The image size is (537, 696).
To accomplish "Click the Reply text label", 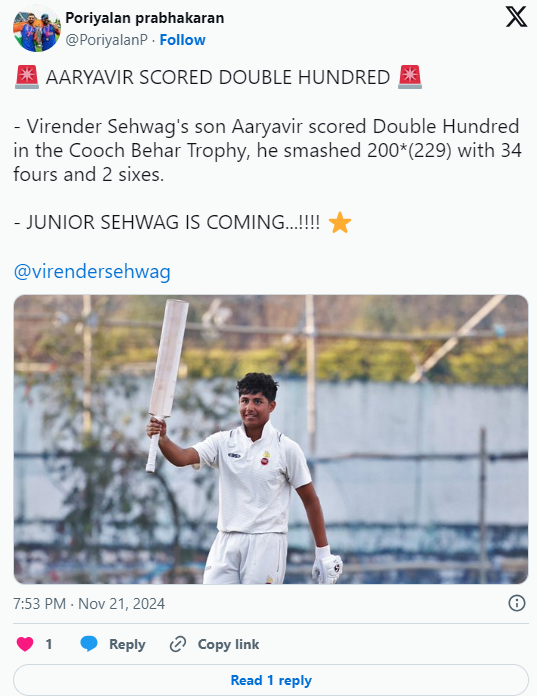I will tap(127, 644).
